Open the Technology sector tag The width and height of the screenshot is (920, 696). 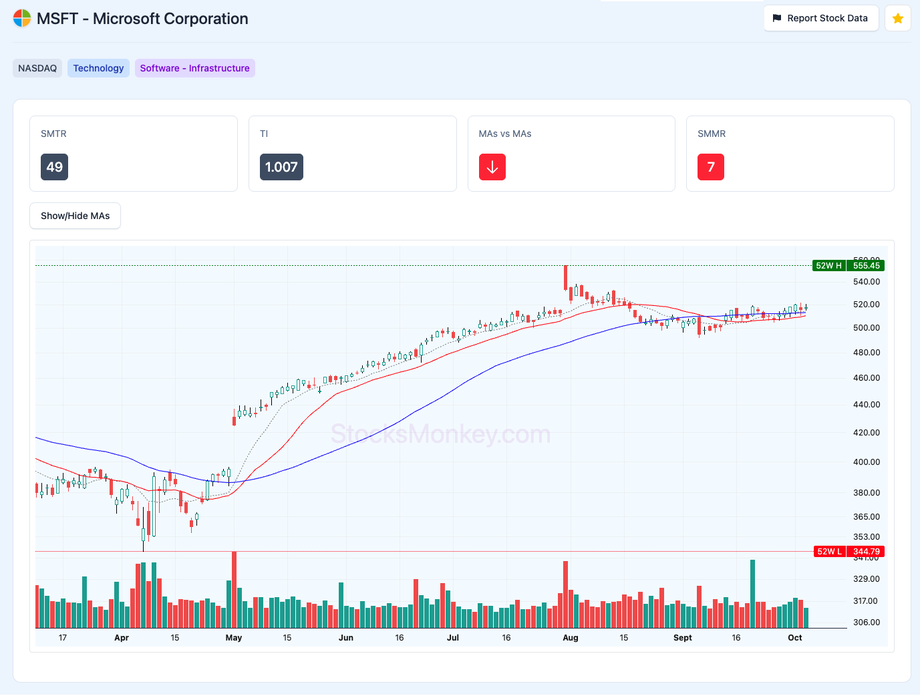[x=98, y=68]
